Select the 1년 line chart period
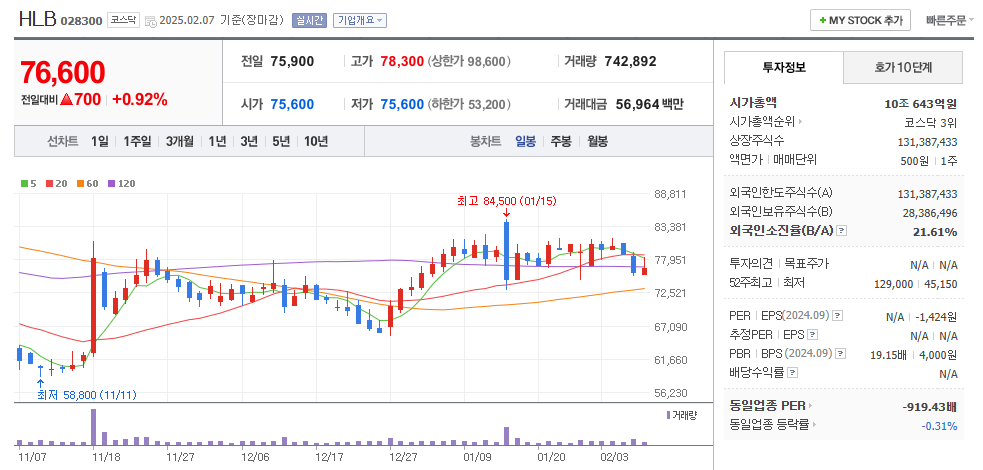 pos(217,141)
